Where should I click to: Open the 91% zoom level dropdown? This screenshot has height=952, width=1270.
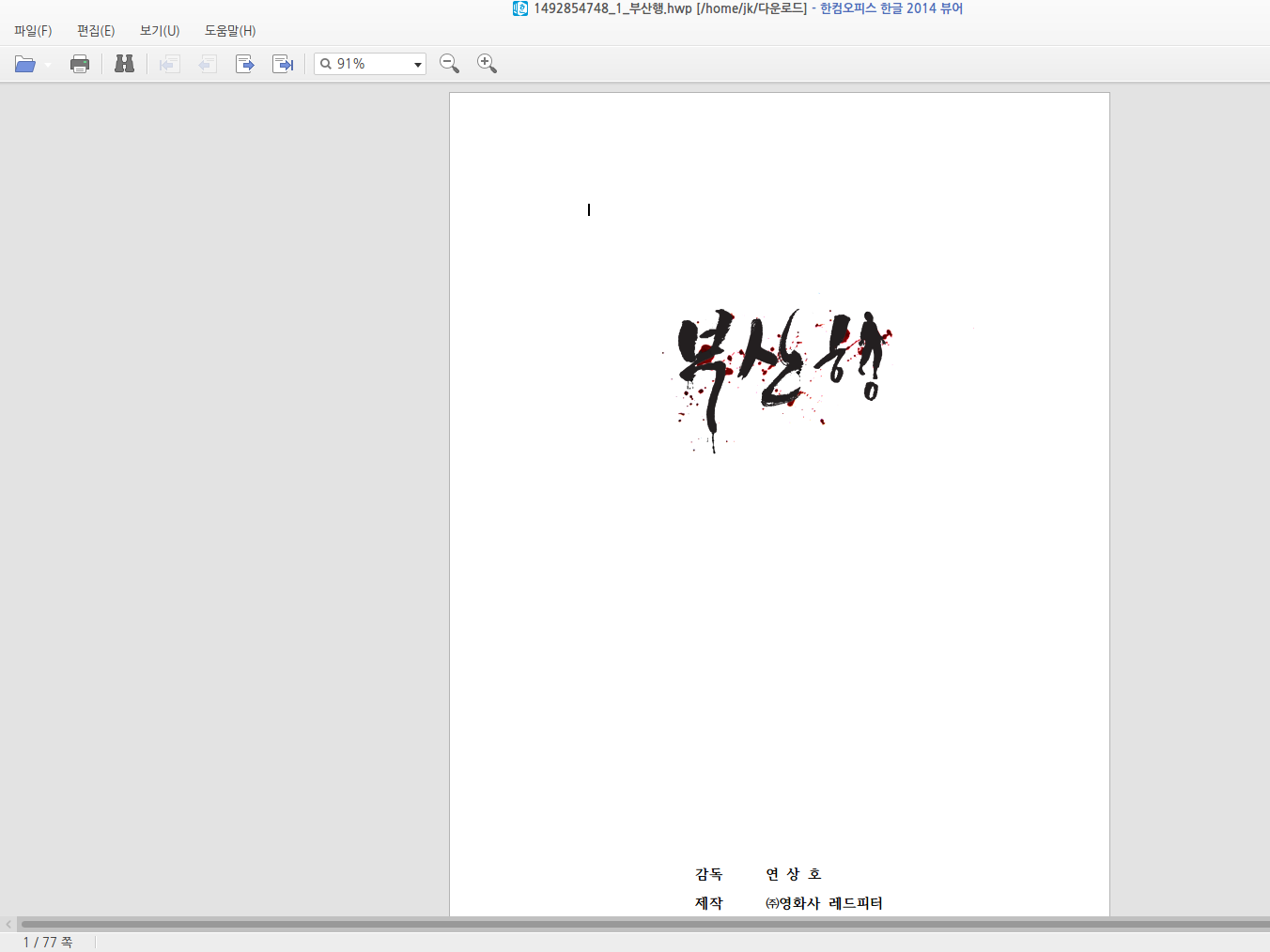pyautogui.click(x=418, y=65)
